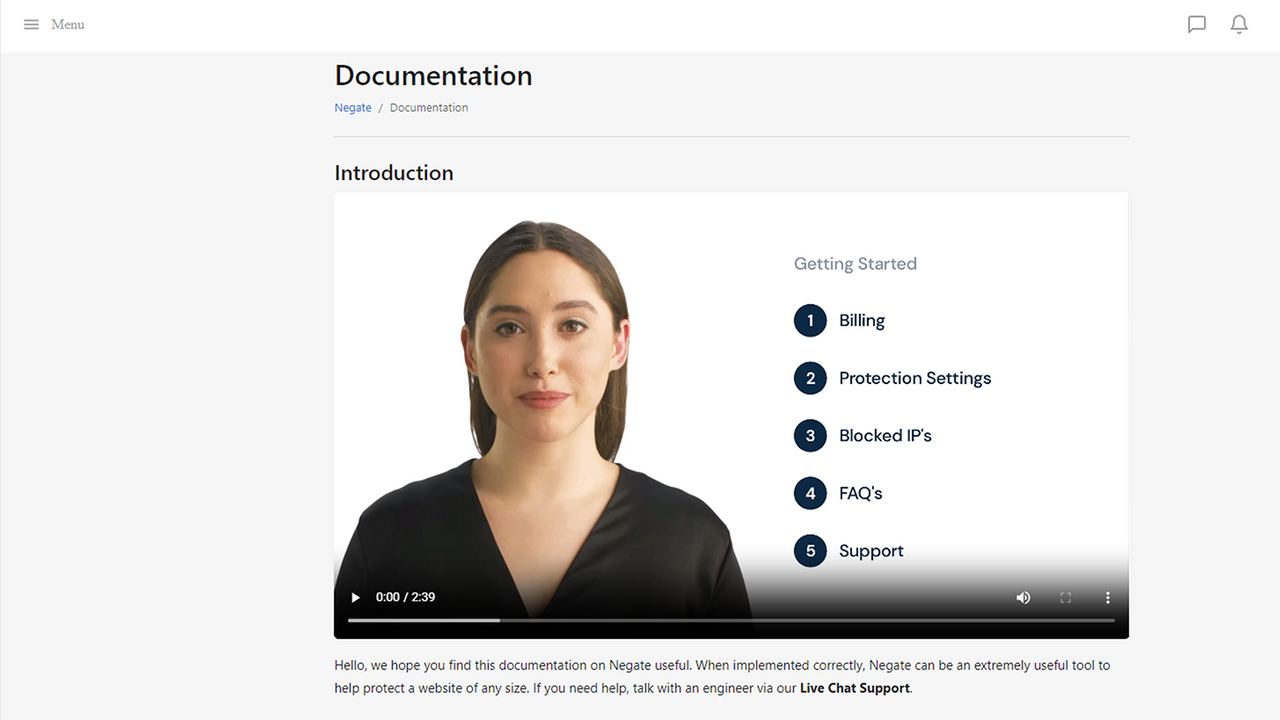Click step 5 number circle
The width and height of the screenshot is (1280, 720).
coord(810,551)
